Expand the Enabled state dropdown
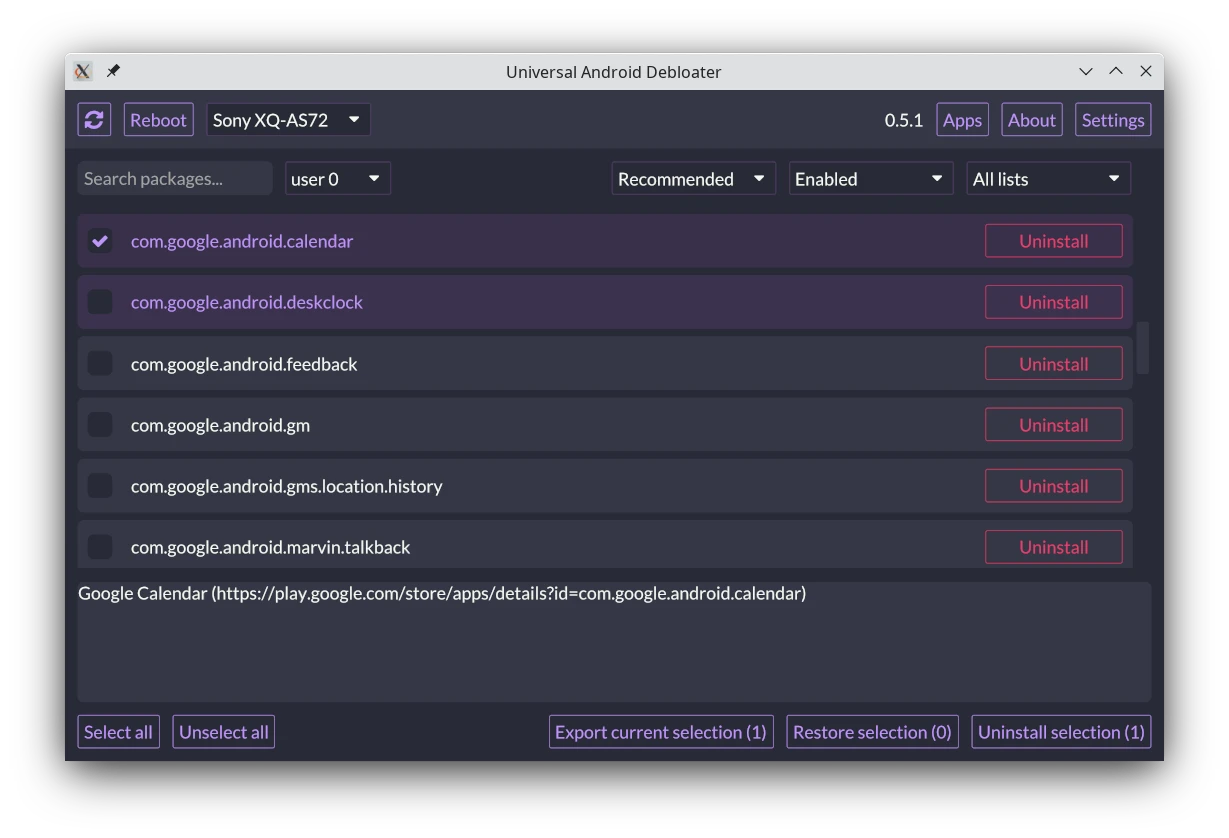Image resolution: width=1229 pixels, height=838 pixels. click(870, 179)
